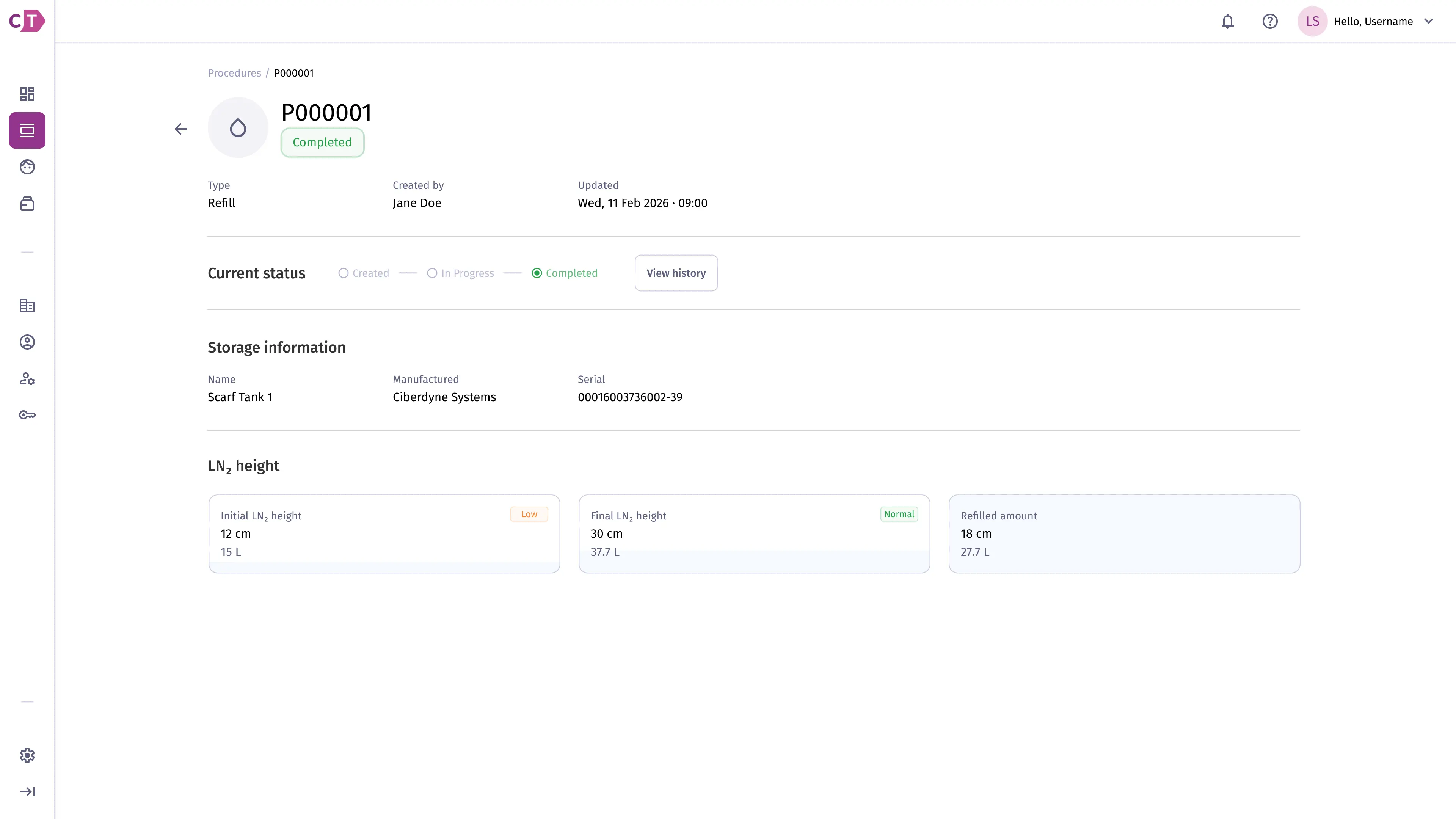Viewport: 1456px width, 819px height.
Task: Click the P000001 page title
Action: pyautogui.click(x=326, y=113)
